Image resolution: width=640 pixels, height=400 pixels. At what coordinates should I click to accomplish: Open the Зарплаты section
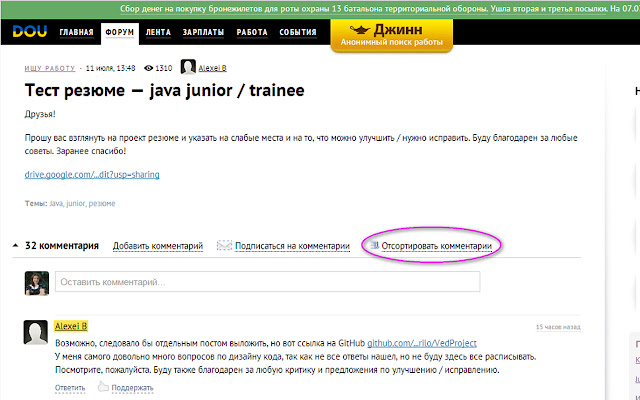tap(203, 32)
